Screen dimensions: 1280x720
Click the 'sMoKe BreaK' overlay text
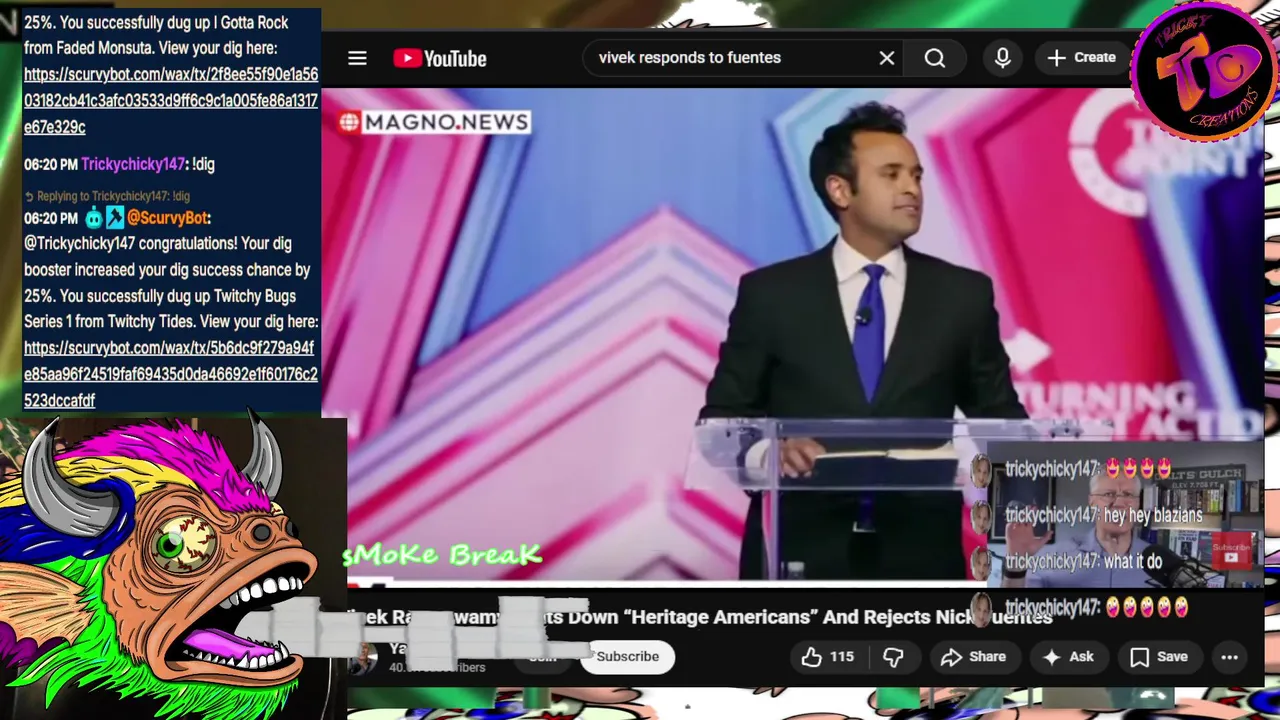444,555
